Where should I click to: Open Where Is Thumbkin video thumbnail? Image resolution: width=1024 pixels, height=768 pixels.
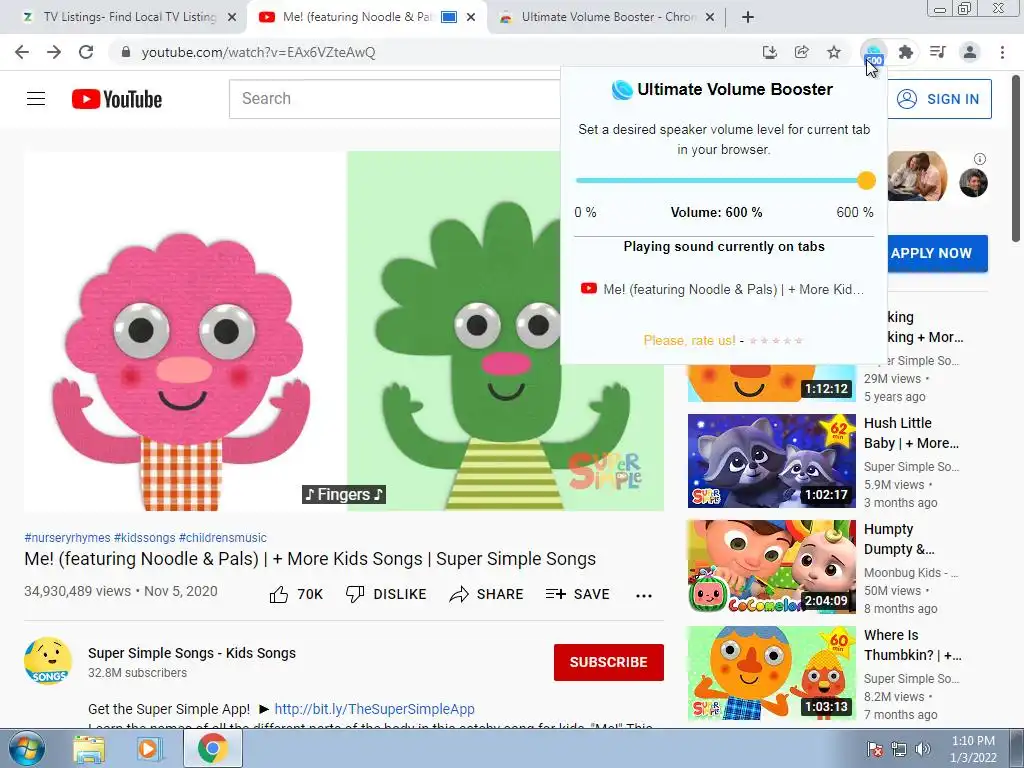click(771, 673)
